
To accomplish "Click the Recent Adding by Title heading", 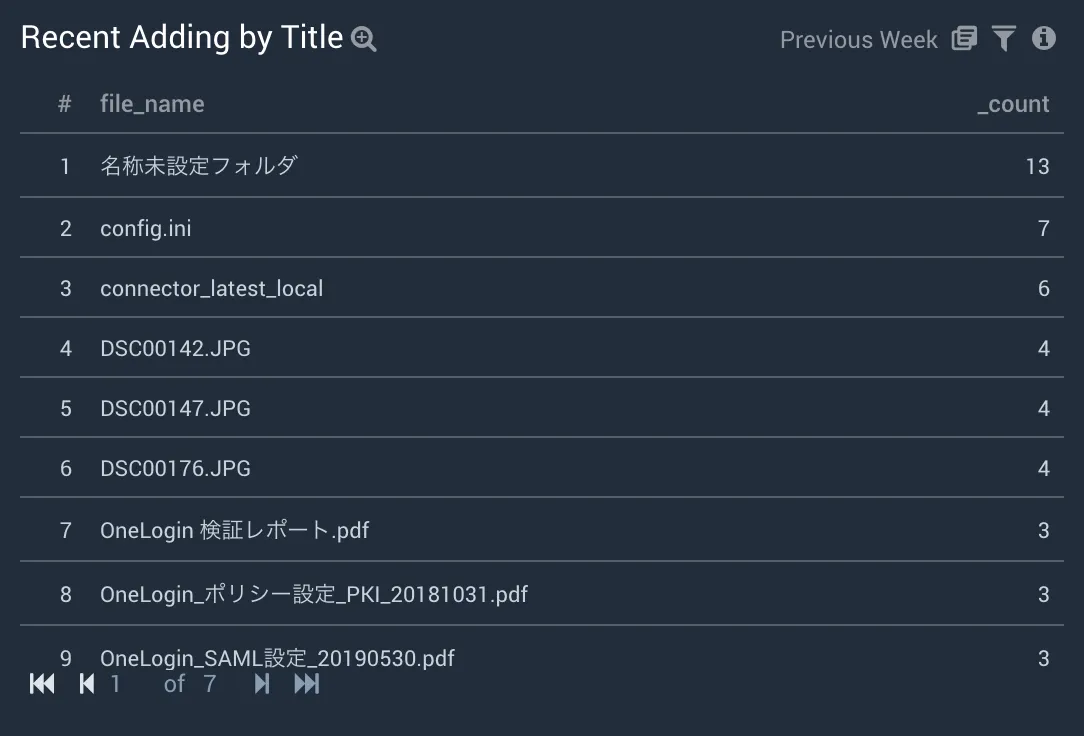I will 182,37.
